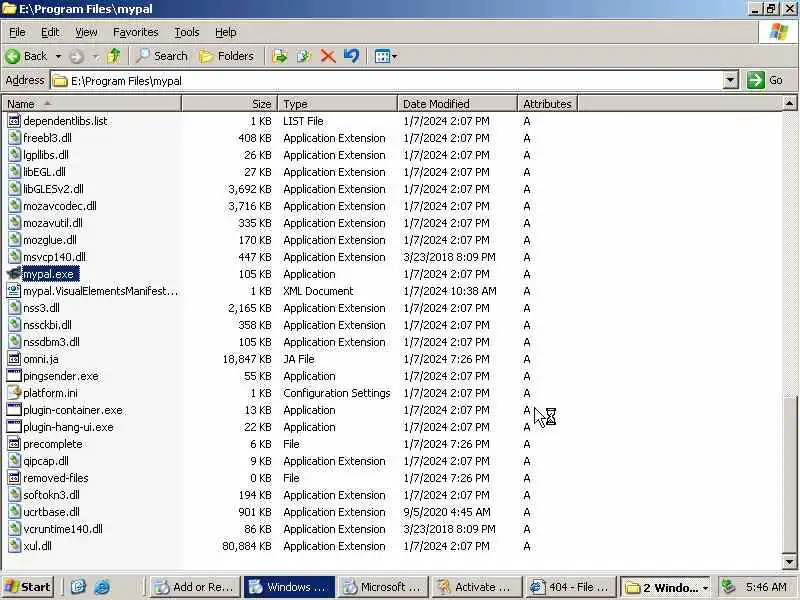Select the dependentlibs.list file icon
Viewport: 800px width, 600px height.
[x=14, y=121]
